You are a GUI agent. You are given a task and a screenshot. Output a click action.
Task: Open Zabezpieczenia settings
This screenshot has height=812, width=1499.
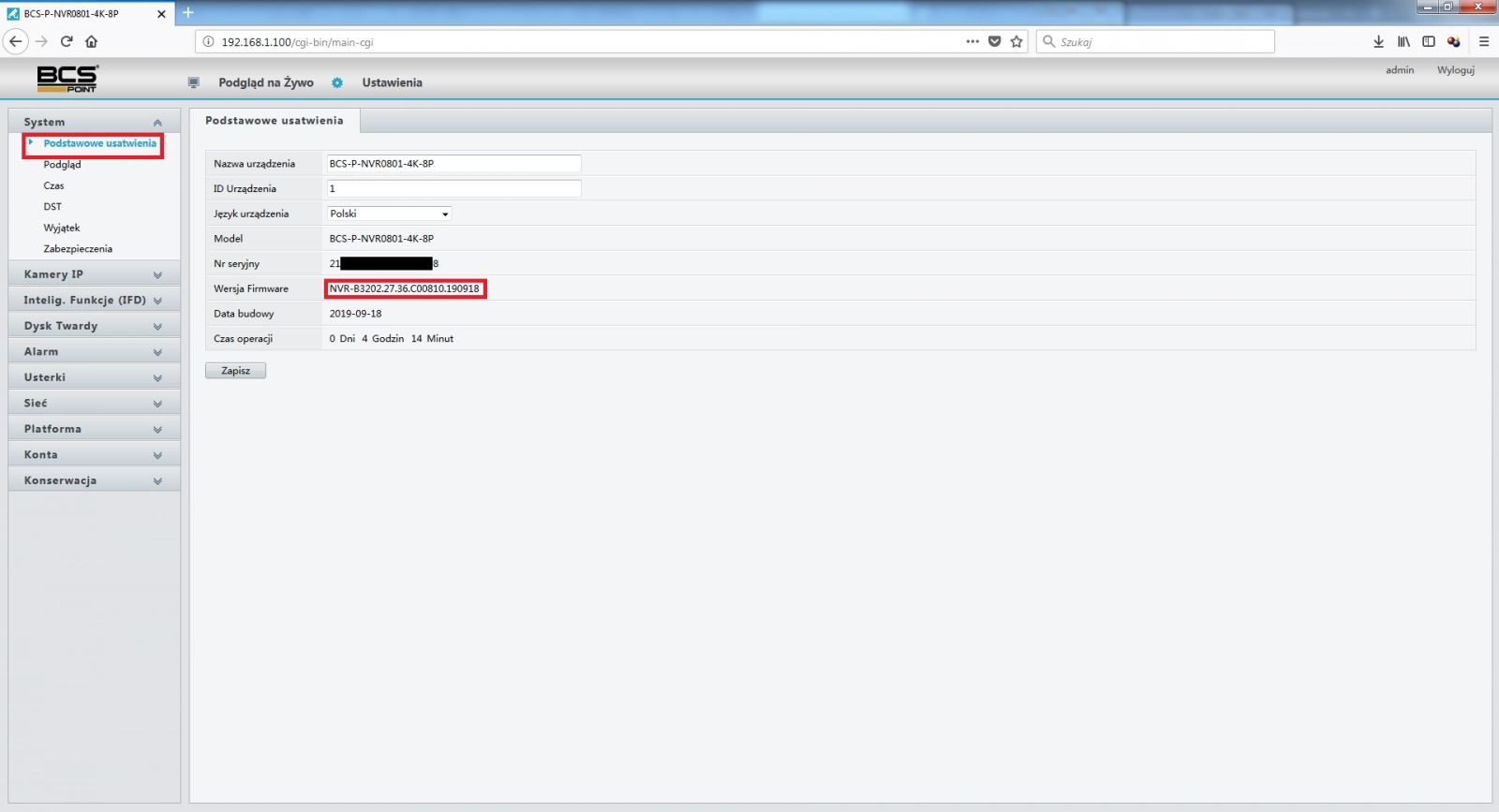click(78, 249)
